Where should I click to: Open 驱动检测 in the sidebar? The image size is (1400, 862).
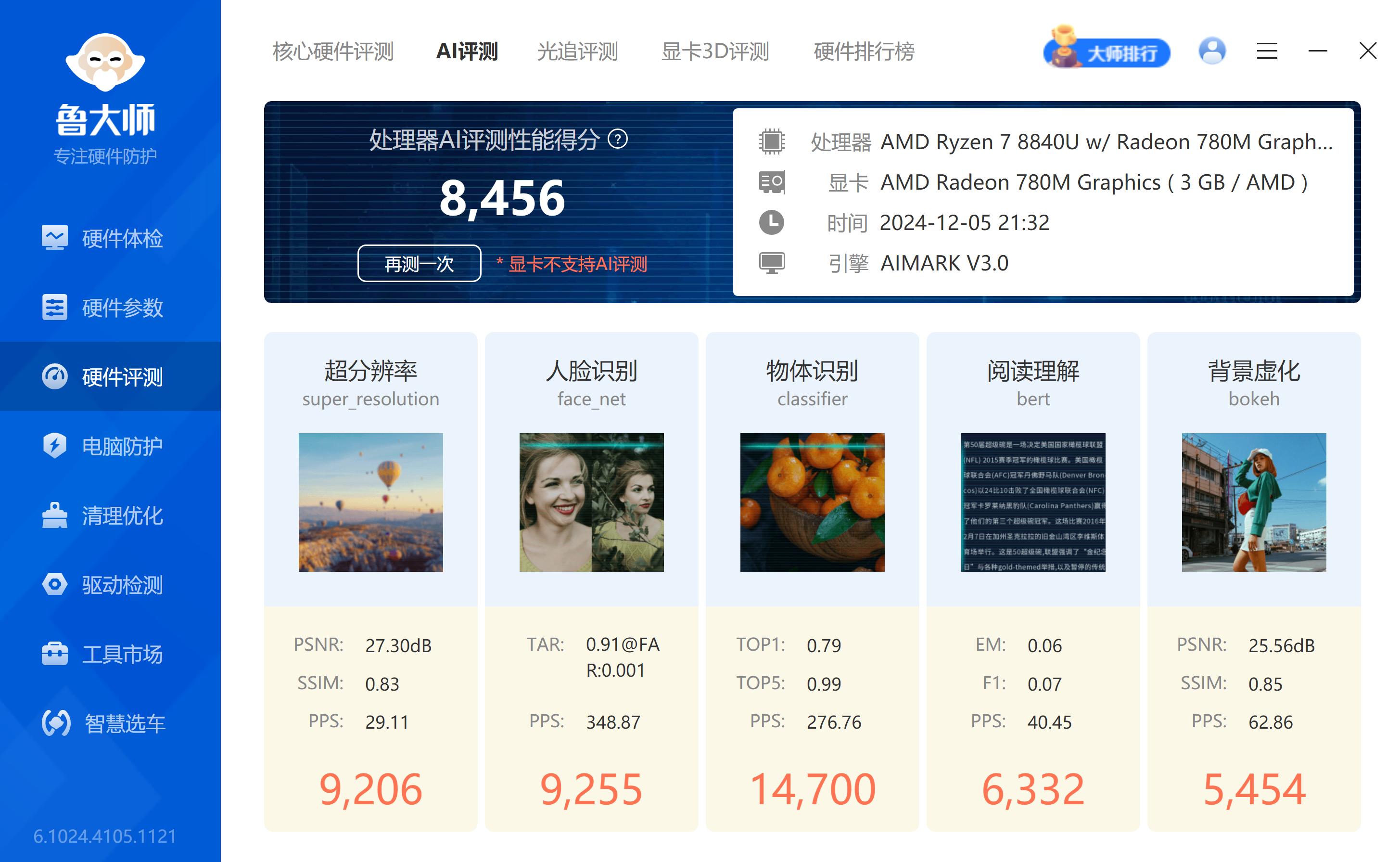111,585
